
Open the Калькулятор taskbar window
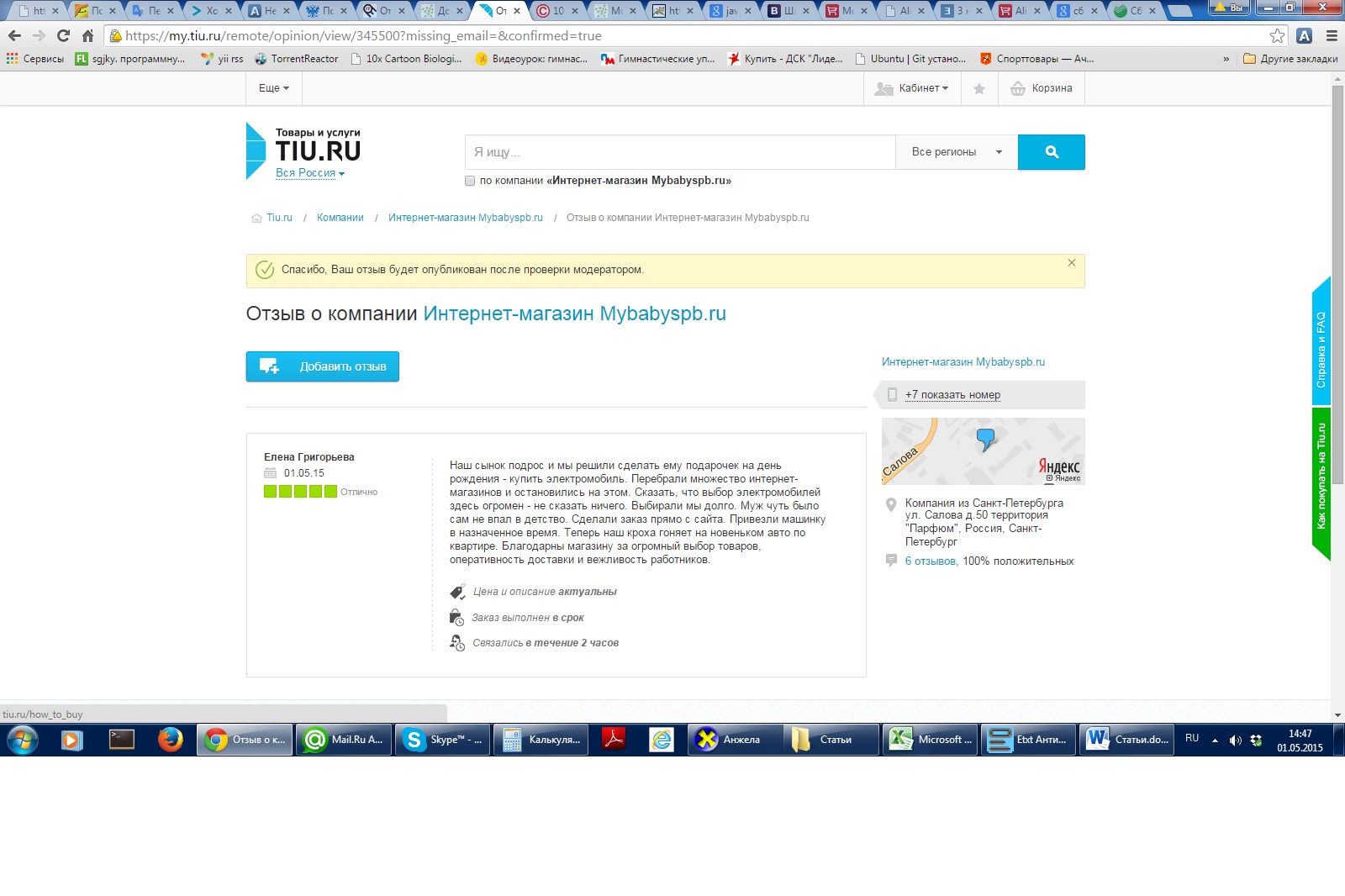click(x=541, y=740)
